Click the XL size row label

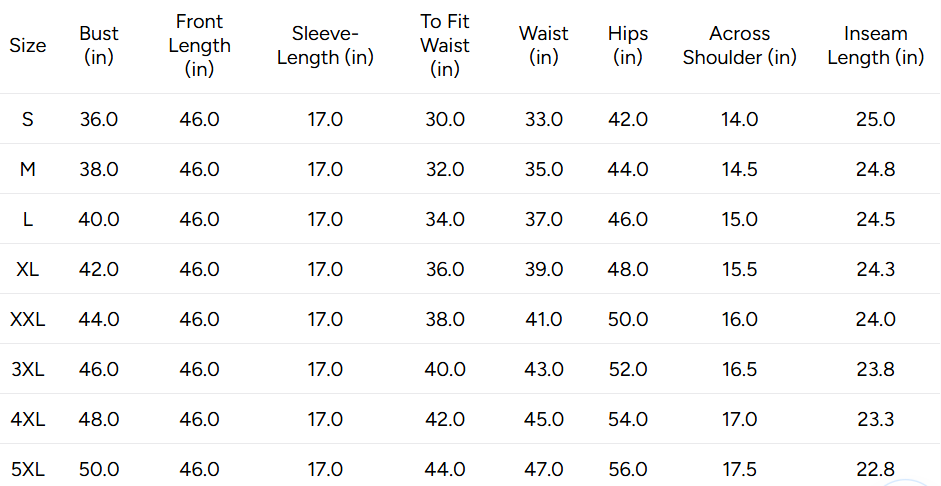coord(28,269)
